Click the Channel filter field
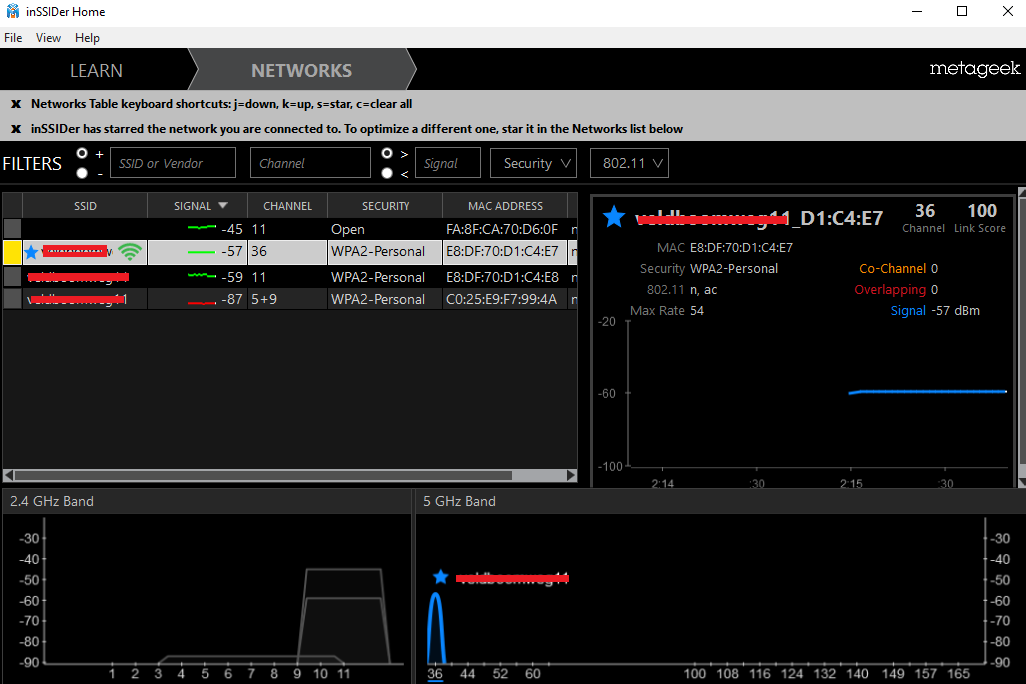 point(310,163)
